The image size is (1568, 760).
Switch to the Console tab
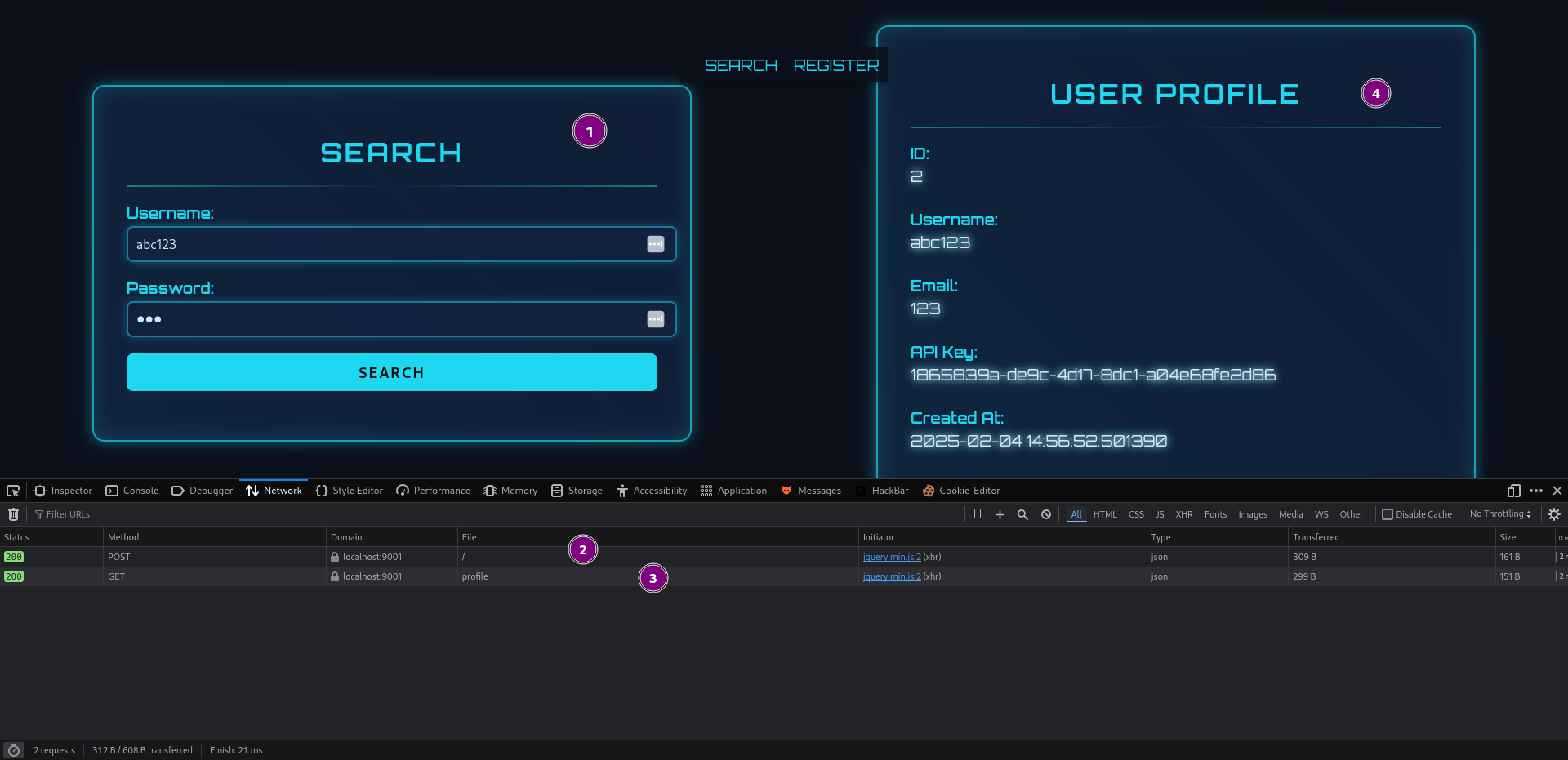[132, 491]
